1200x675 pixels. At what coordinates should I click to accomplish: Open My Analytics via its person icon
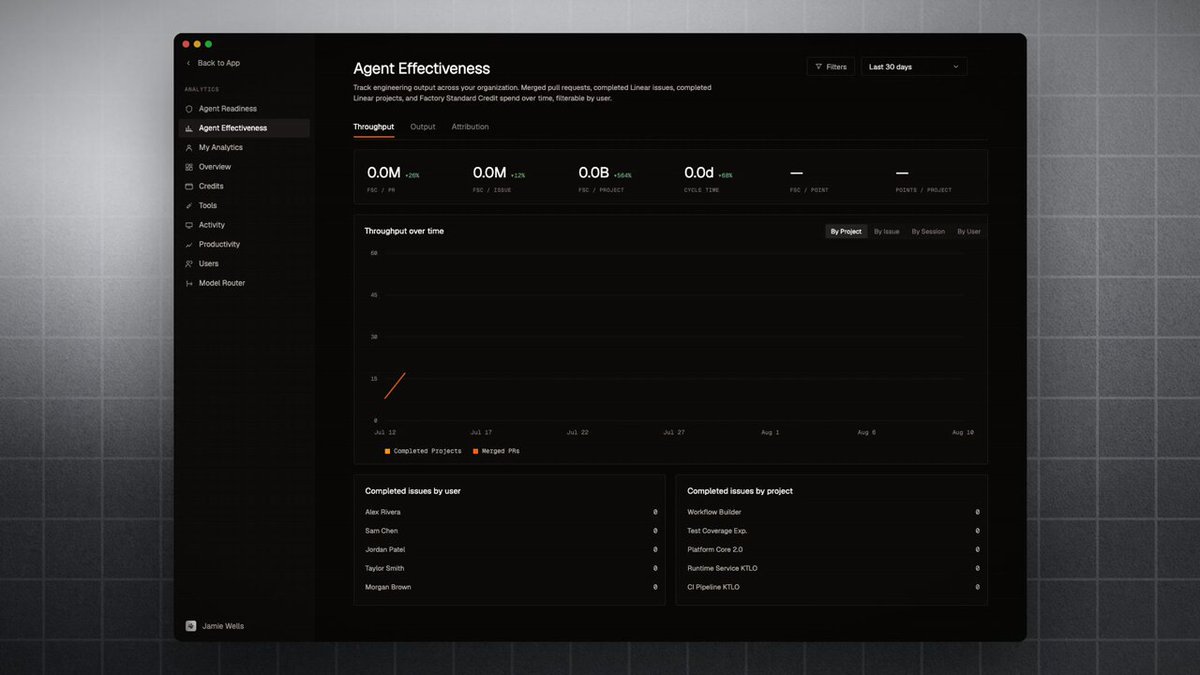pyautogui.click(x=189, y=148)
